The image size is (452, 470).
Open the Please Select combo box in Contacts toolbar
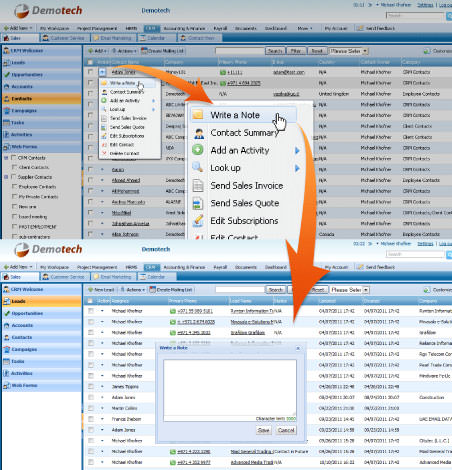click(x=348, y=51)
